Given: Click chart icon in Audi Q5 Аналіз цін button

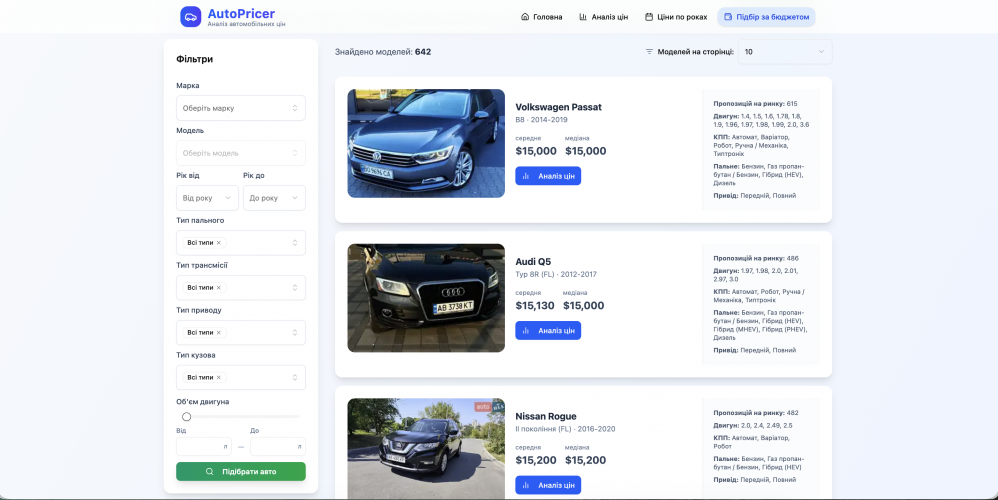Looking at the screenshot, I should (x=526, y=331).
